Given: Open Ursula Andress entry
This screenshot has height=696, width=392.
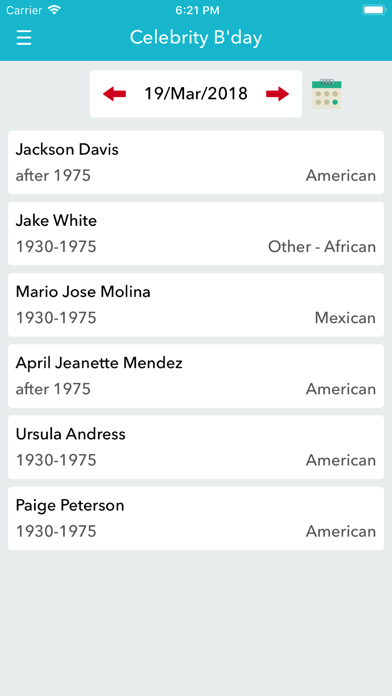Looking at the screenshot, I should (196, 447).
